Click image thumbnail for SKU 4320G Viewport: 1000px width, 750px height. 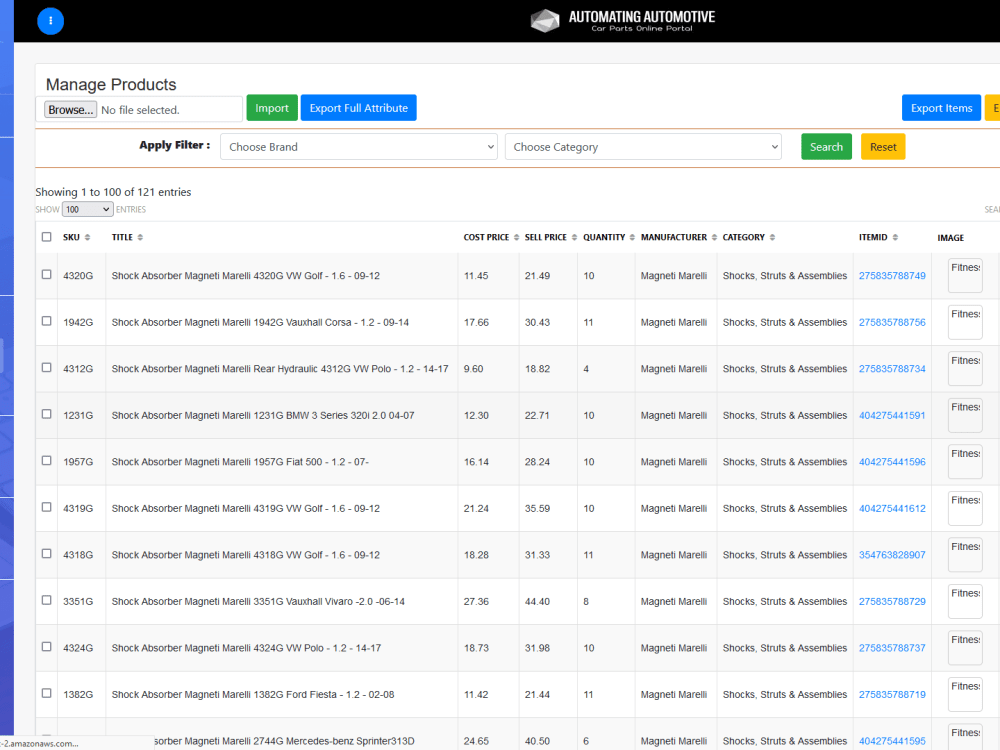coord(965,275)
